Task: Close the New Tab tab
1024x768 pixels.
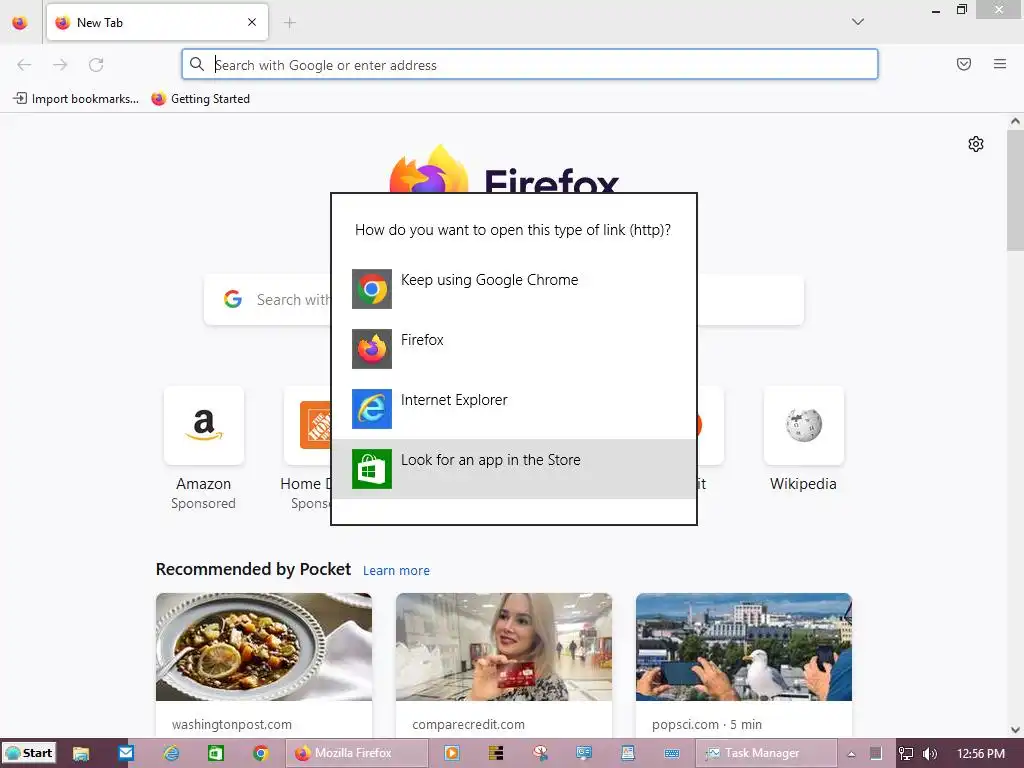Action: pos(252,22)
